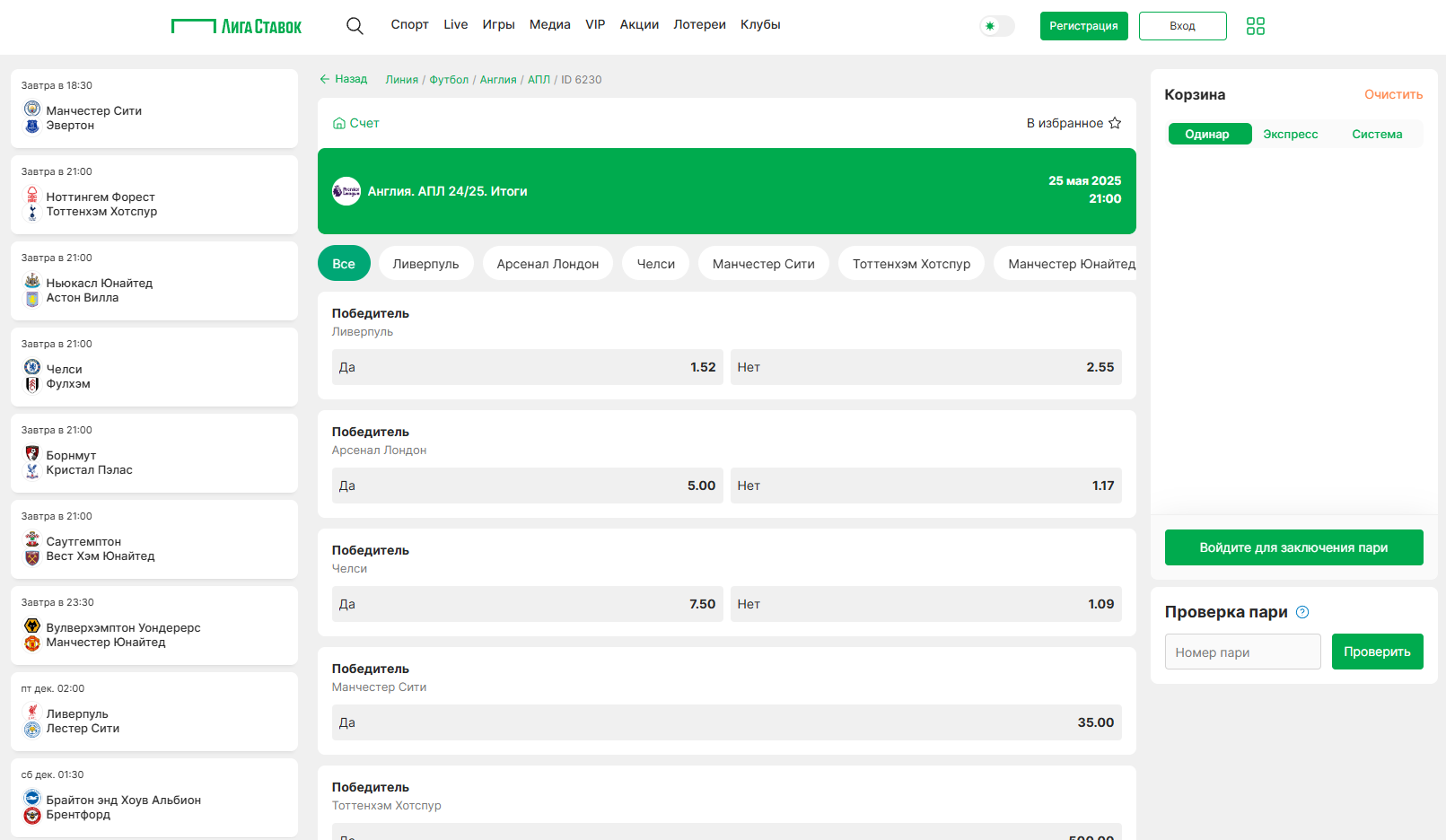This screenshot has height=840, width=1446.
Task: Select the Одинар bet type
Action: pos(1208,135)
